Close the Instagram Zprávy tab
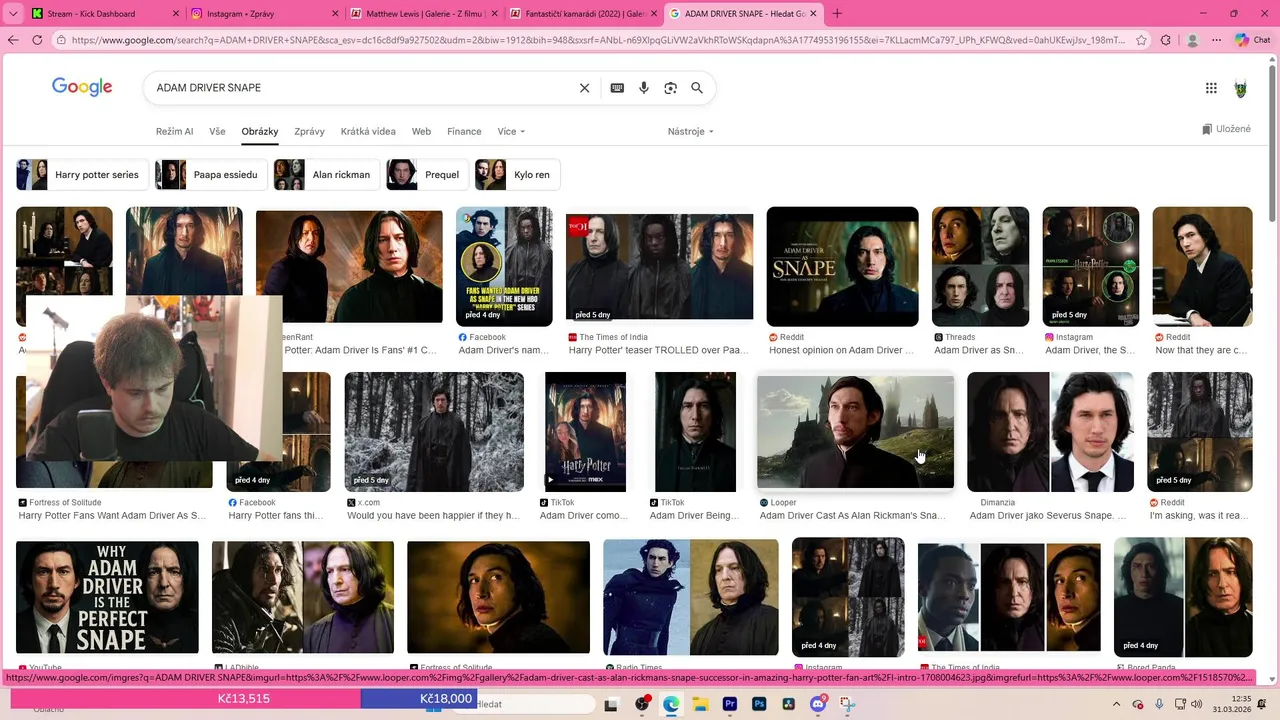The image size is (1280, 720). [335, 14]
